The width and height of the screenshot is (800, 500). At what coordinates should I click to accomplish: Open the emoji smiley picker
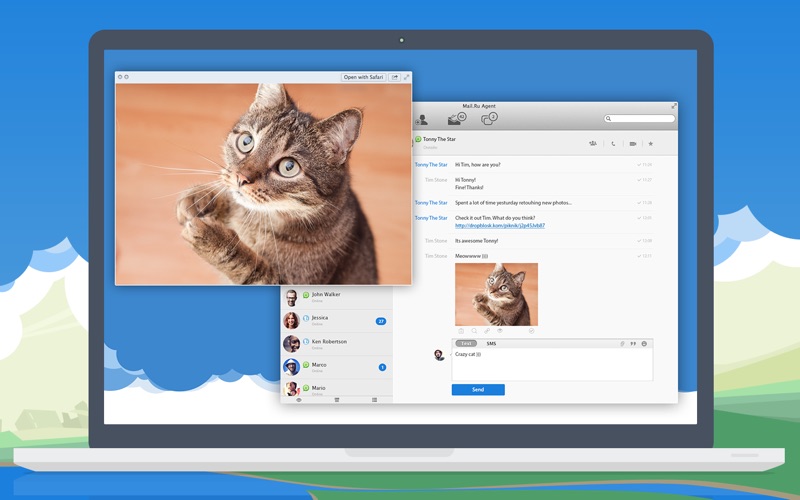[644, 344]
